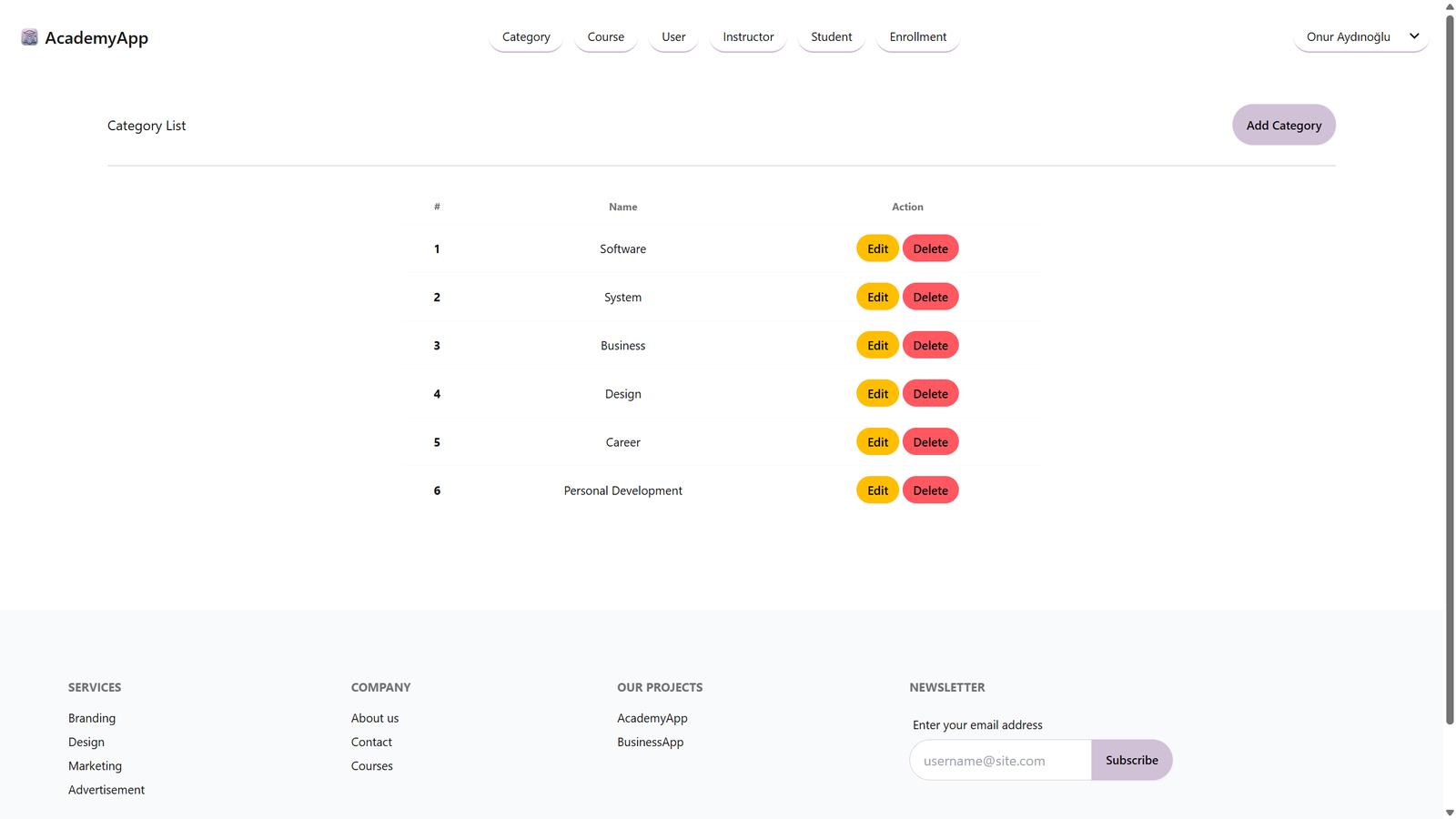This screenshot has height=819, width=1456.
Task: Open the Advertisement footer link
Action: (106, 789)
